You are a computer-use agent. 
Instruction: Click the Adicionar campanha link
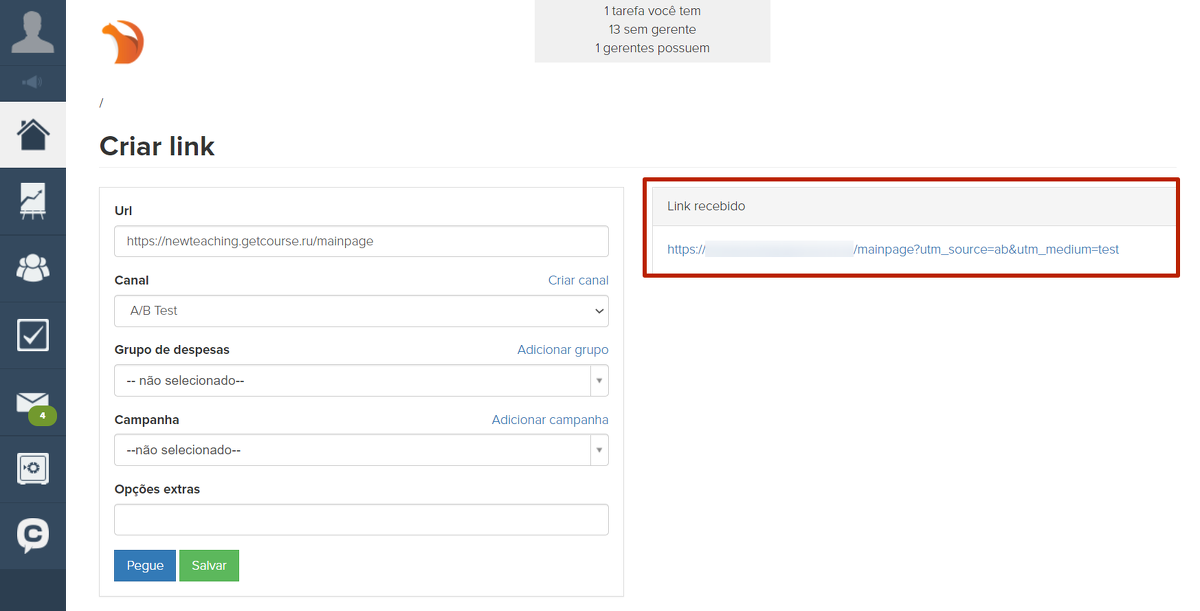coord(549,420)
